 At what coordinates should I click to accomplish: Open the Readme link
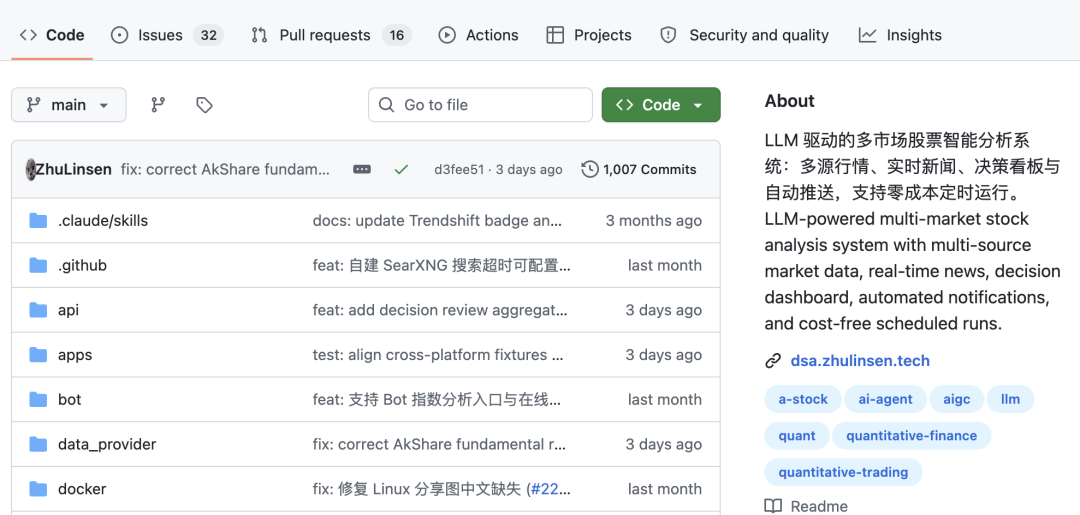coord(819,506)
